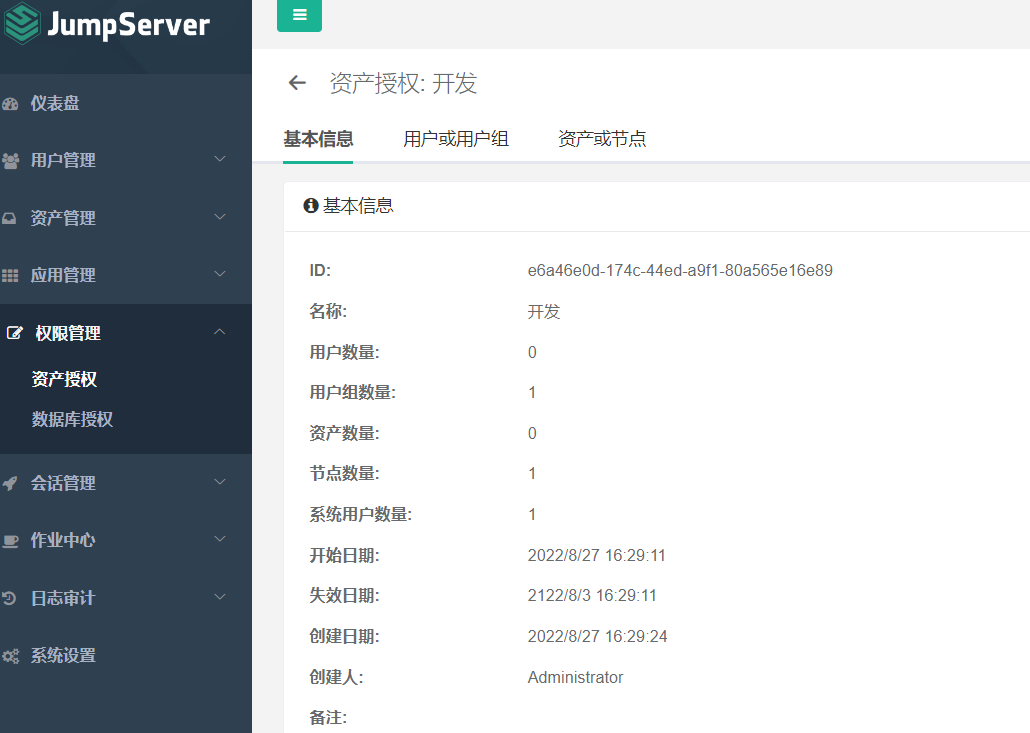This screenshot has width=1030, height=733.
Task: Click the 基本信息 card heading
Action: 358,206
